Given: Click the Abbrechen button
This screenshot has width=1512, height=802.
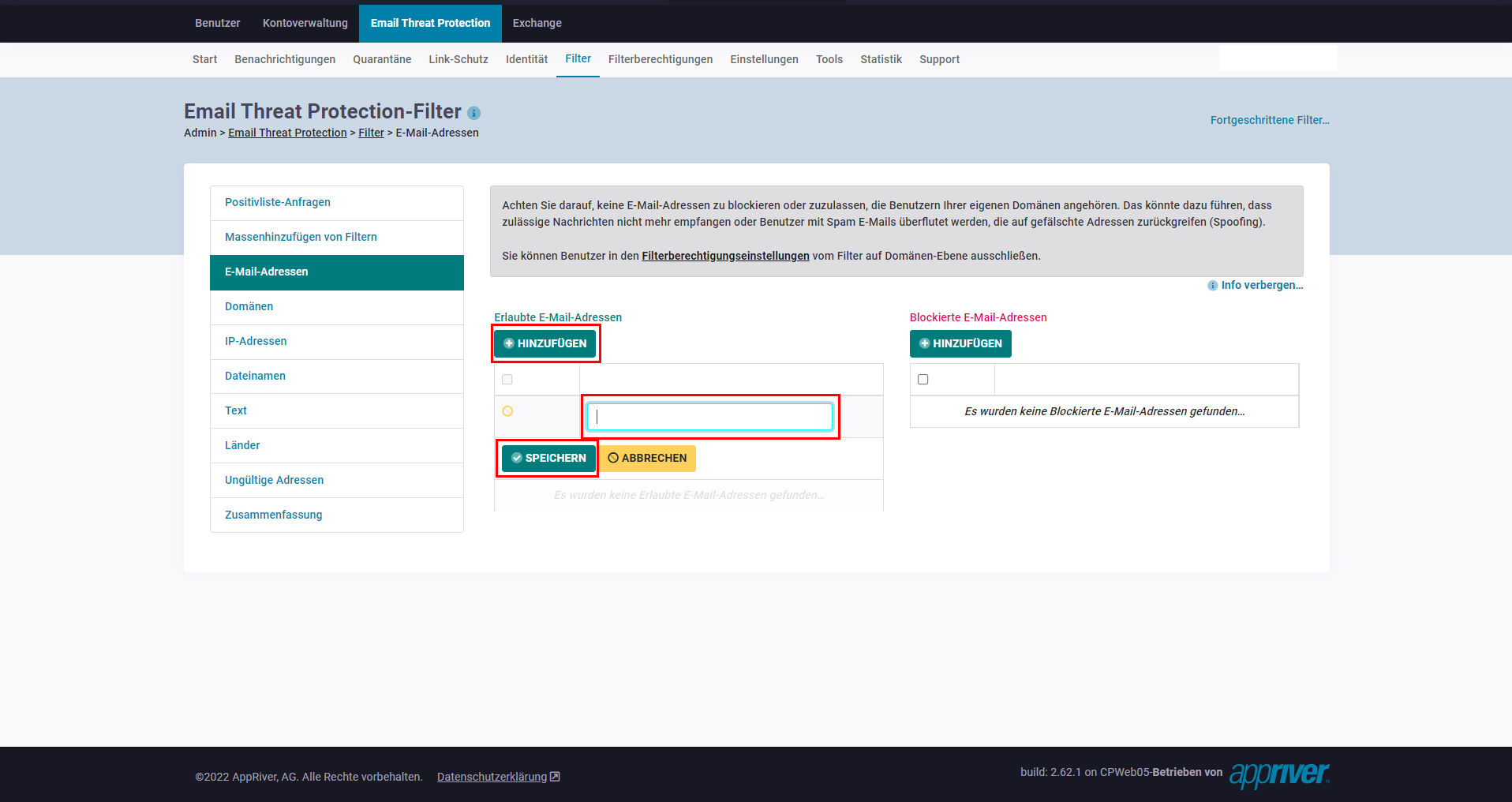Looking at the screenshot, I should (648, 458).
